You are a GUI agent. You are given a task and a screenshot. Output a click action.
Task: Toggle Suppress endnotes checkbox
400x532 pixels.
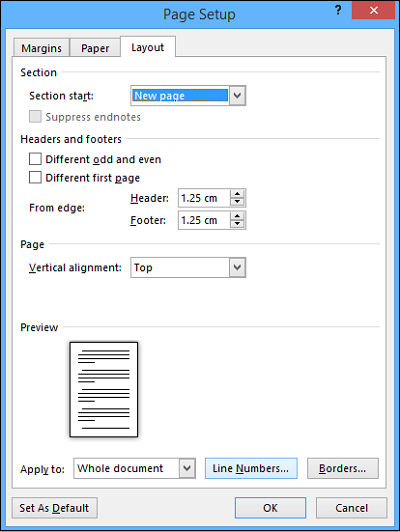point(35,116)
